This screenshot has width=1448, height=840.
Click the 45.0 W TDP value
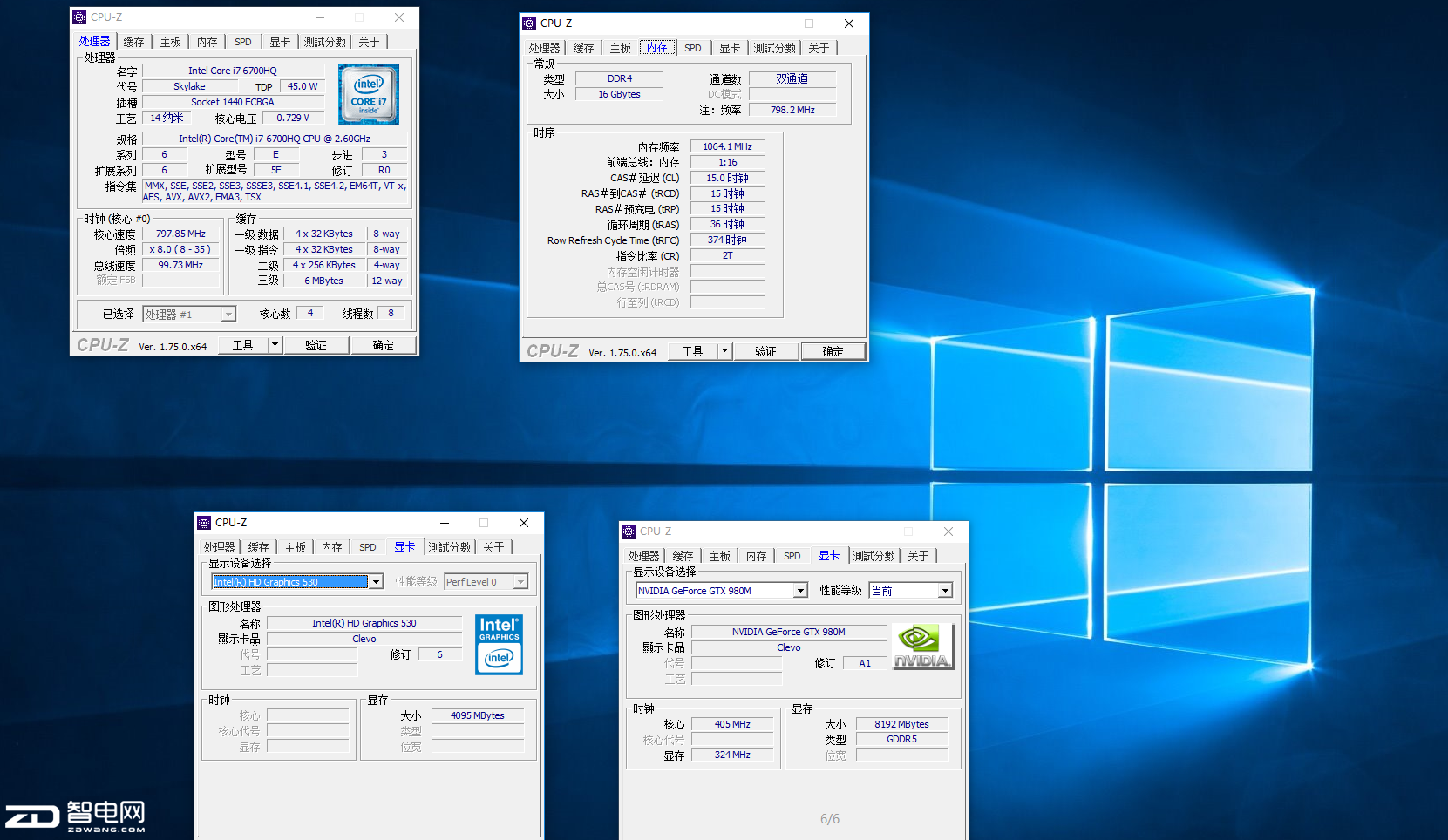click(303, 86)
